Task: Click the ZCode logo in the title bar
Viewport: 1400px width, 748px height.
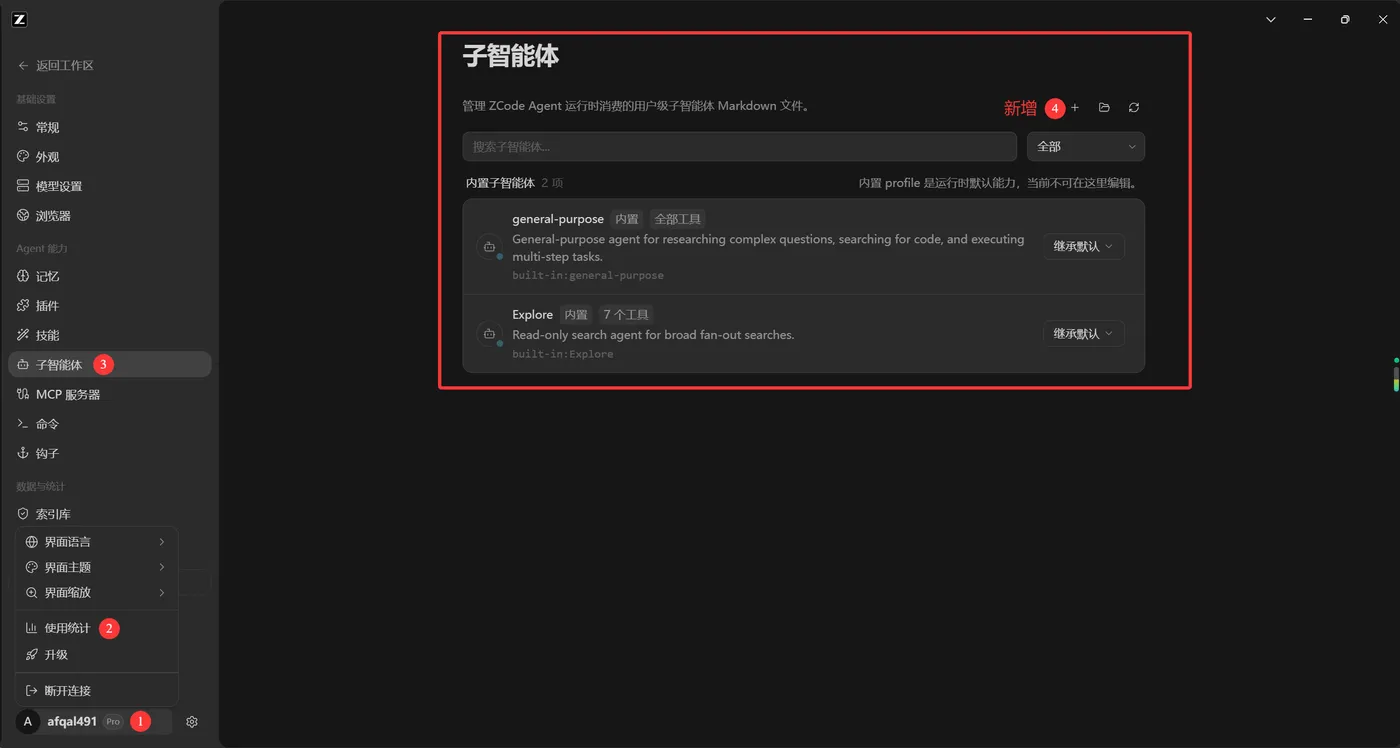Action: [20, 19]
